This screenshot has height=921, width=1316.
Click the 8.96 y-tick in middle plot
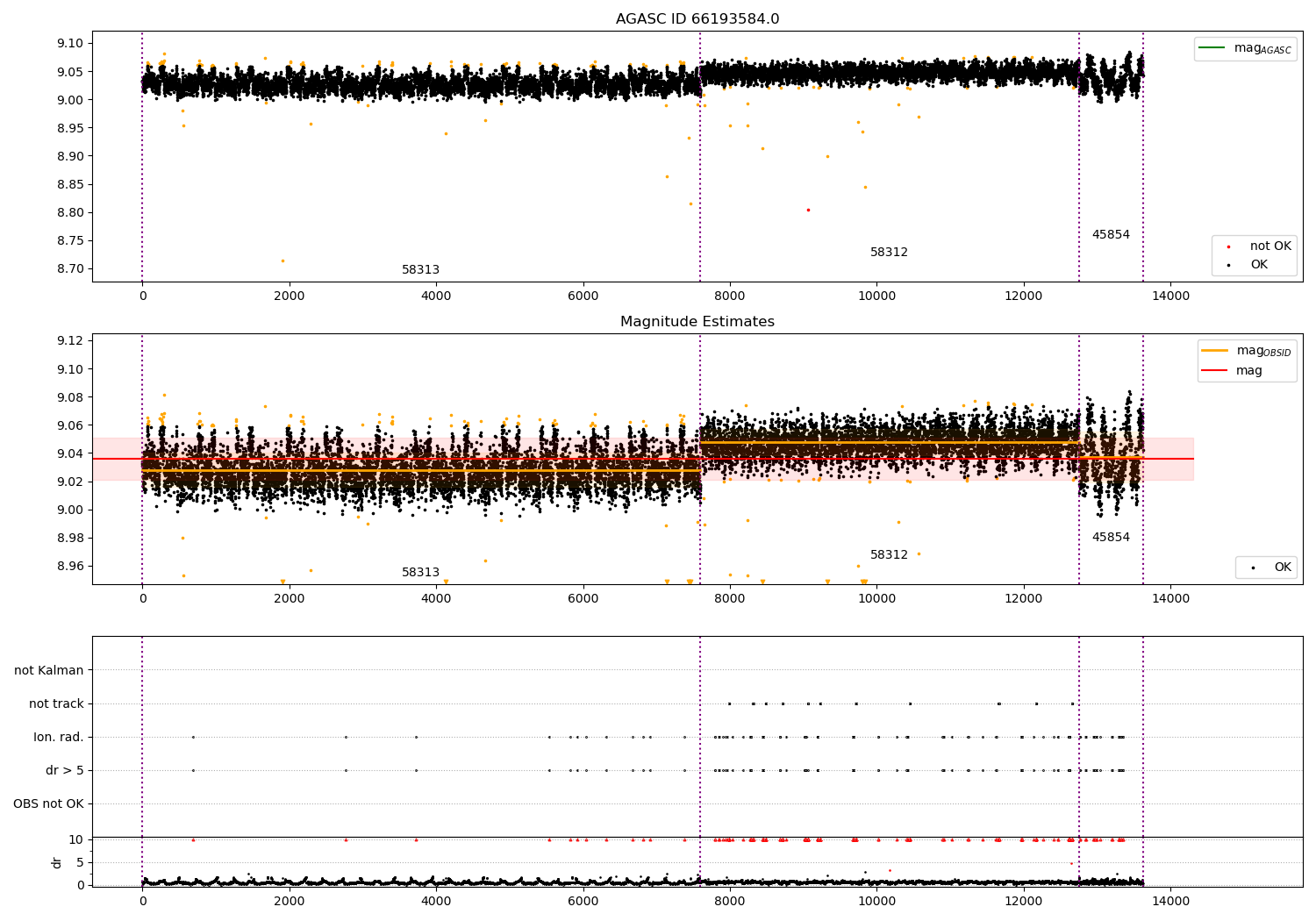pos(70,567)
